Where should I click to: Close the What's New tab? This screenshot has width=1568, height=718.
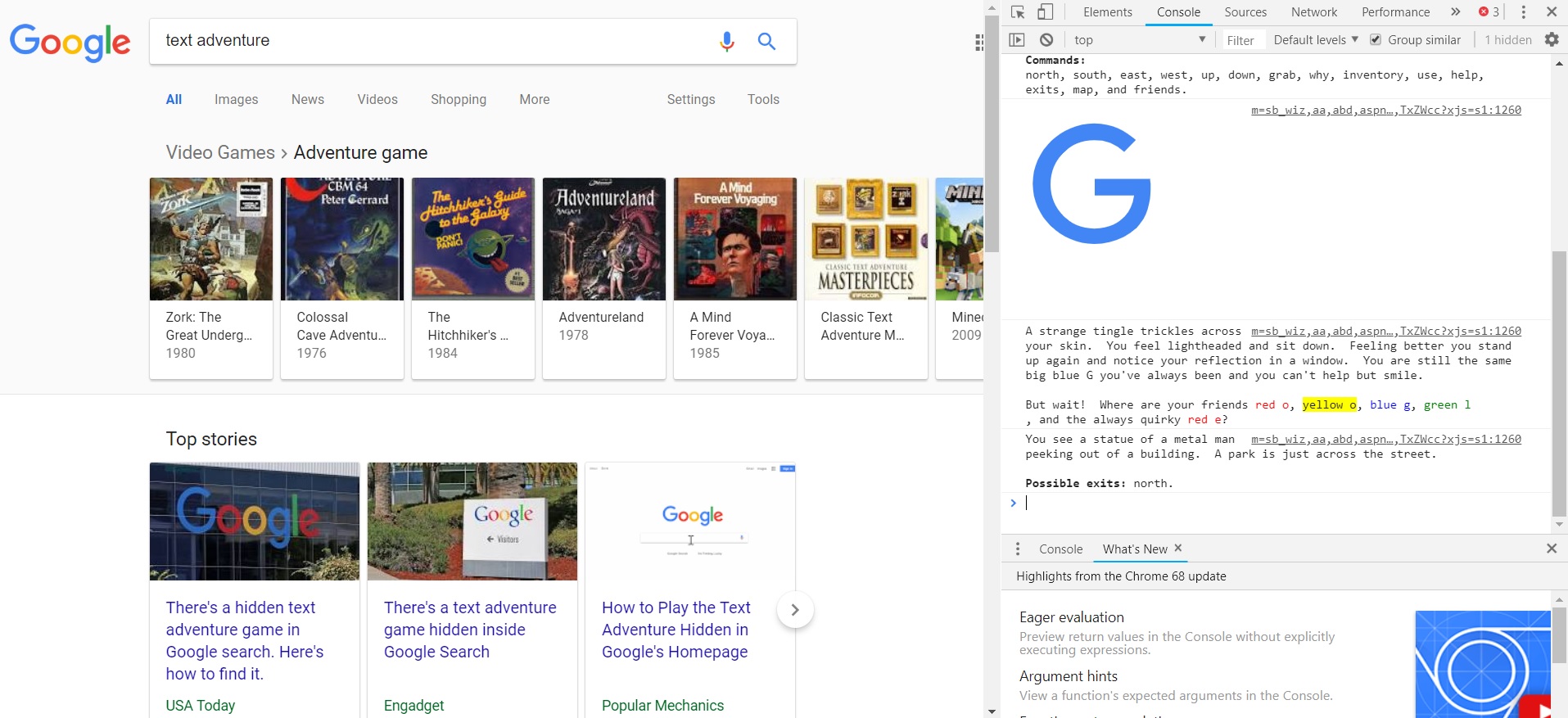tap(1178, 549)
